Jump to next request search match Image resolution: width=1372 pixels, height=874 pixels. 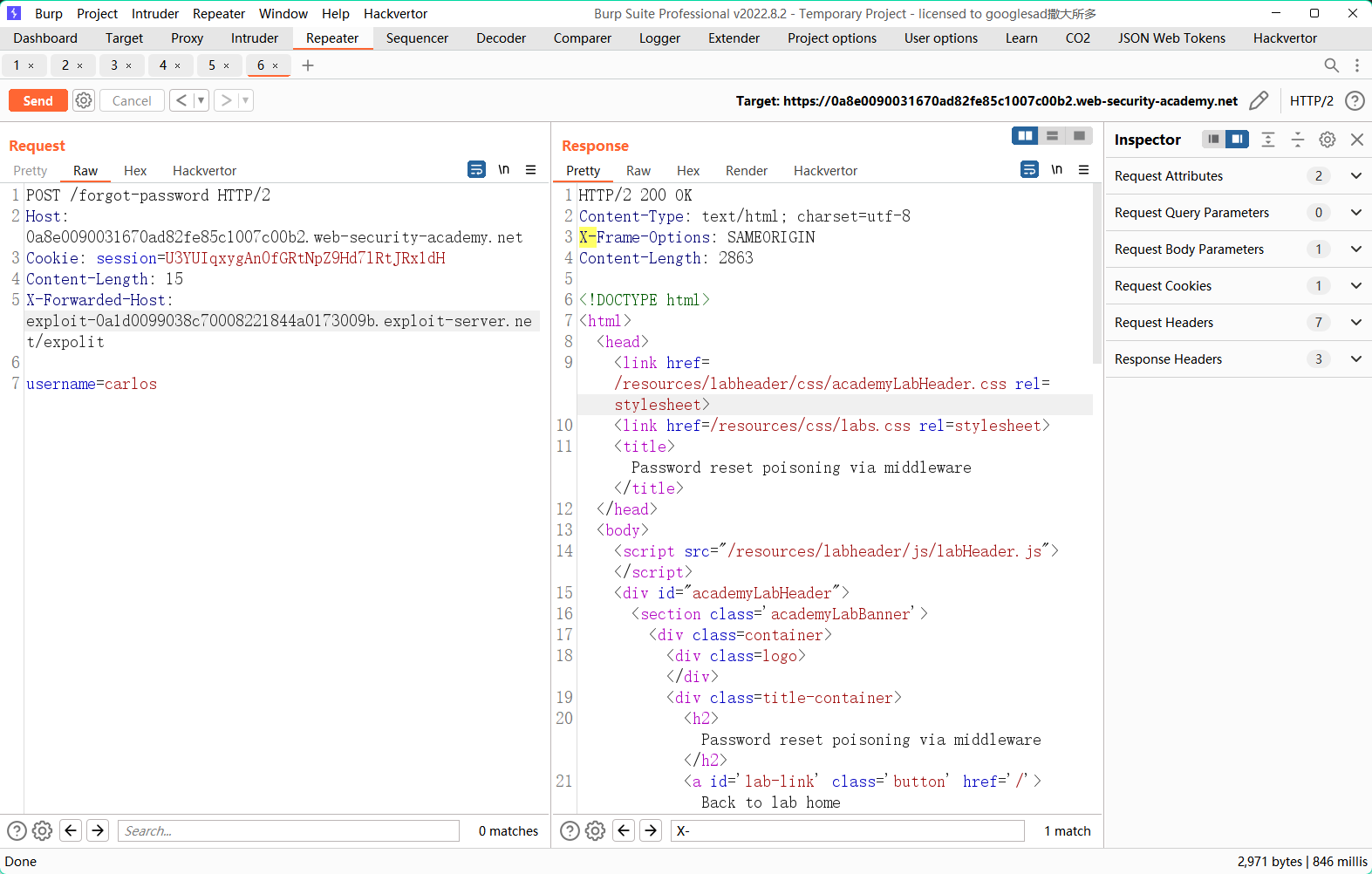click(98, 830)
